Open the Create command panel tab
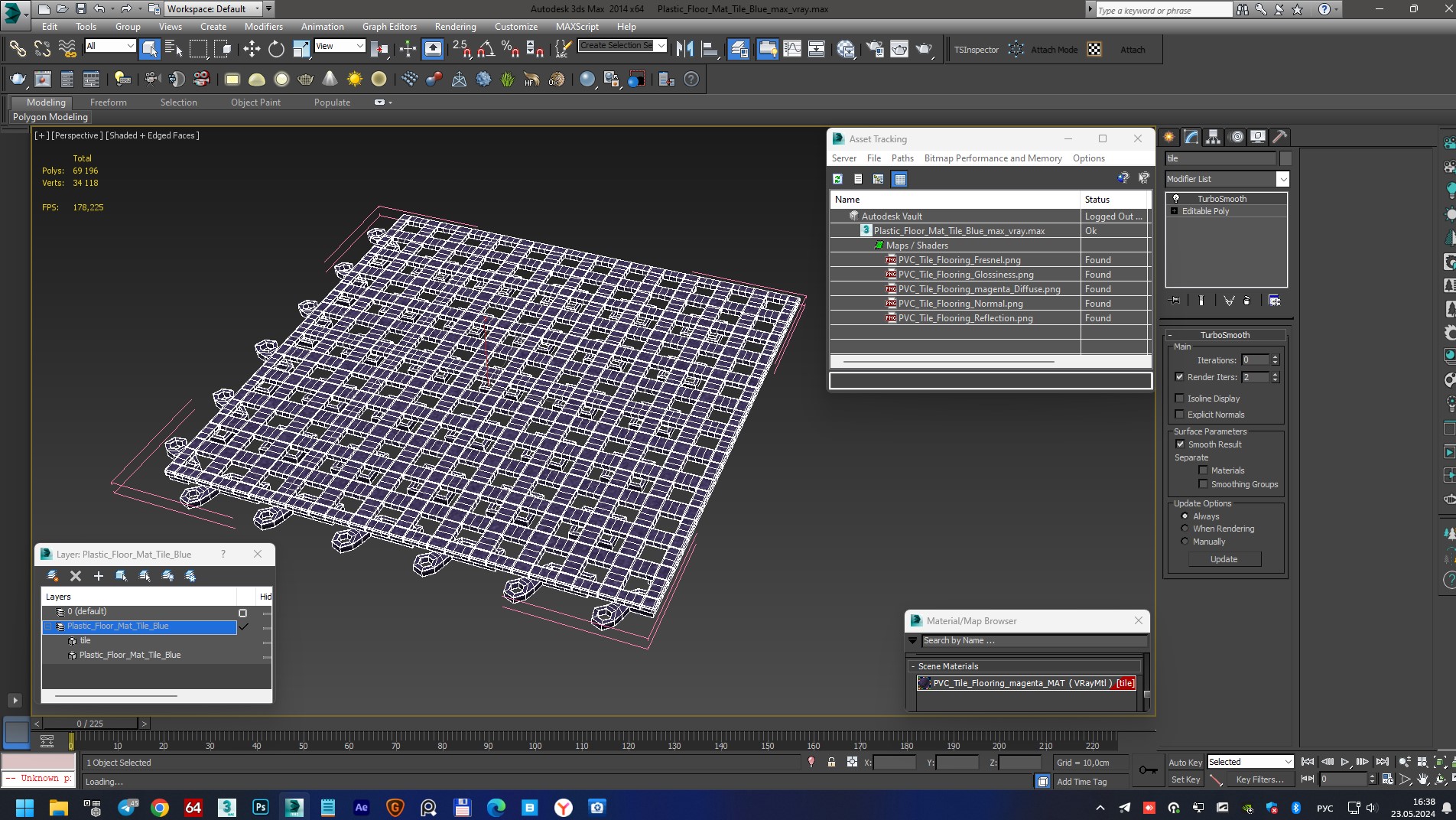This screenshot has width=1456, height=820. point(1168,137)
